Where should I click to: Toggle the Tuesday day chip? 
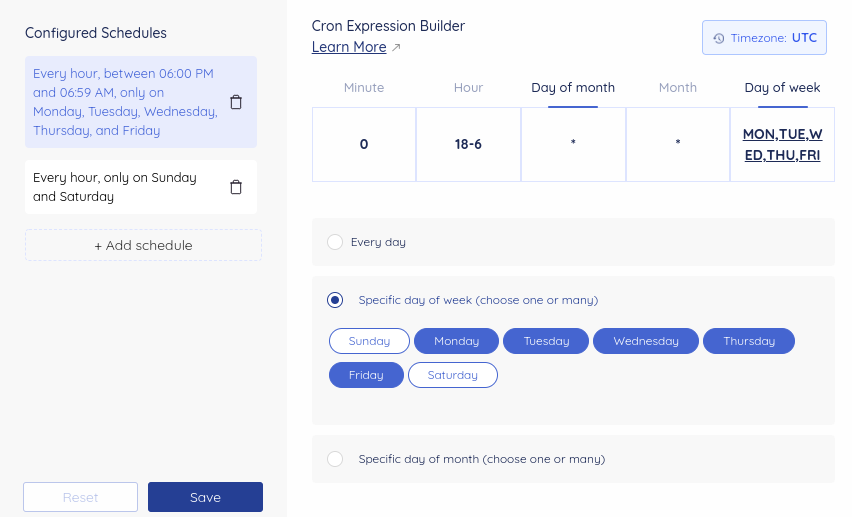tap(546, 341)
